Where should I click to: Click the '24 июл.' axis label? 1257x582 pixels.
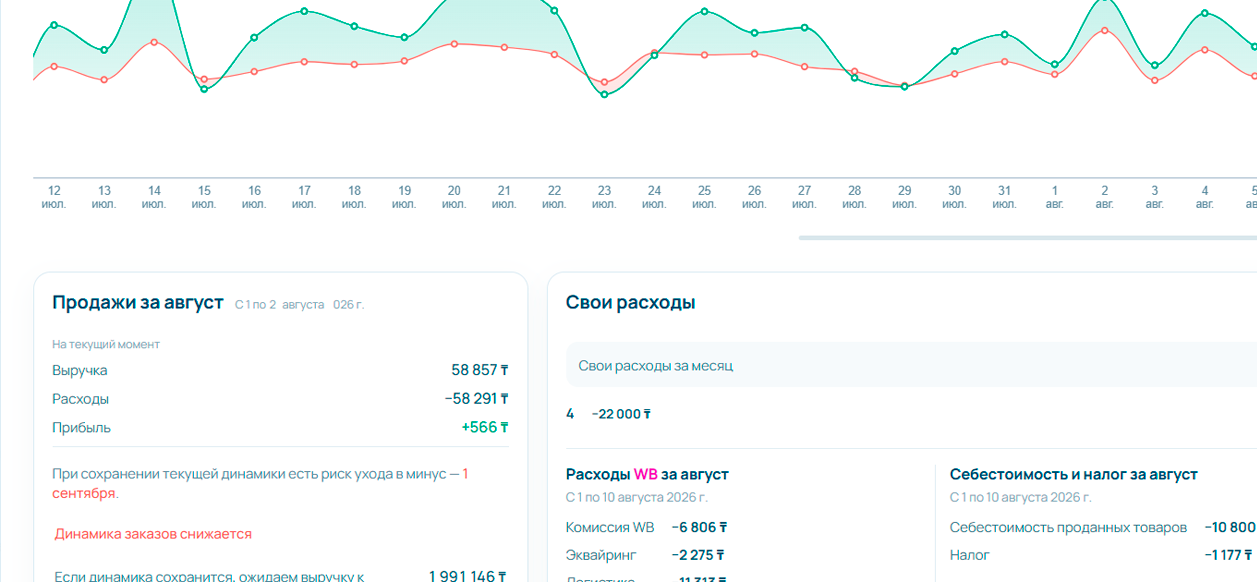(x=654, y=197)
